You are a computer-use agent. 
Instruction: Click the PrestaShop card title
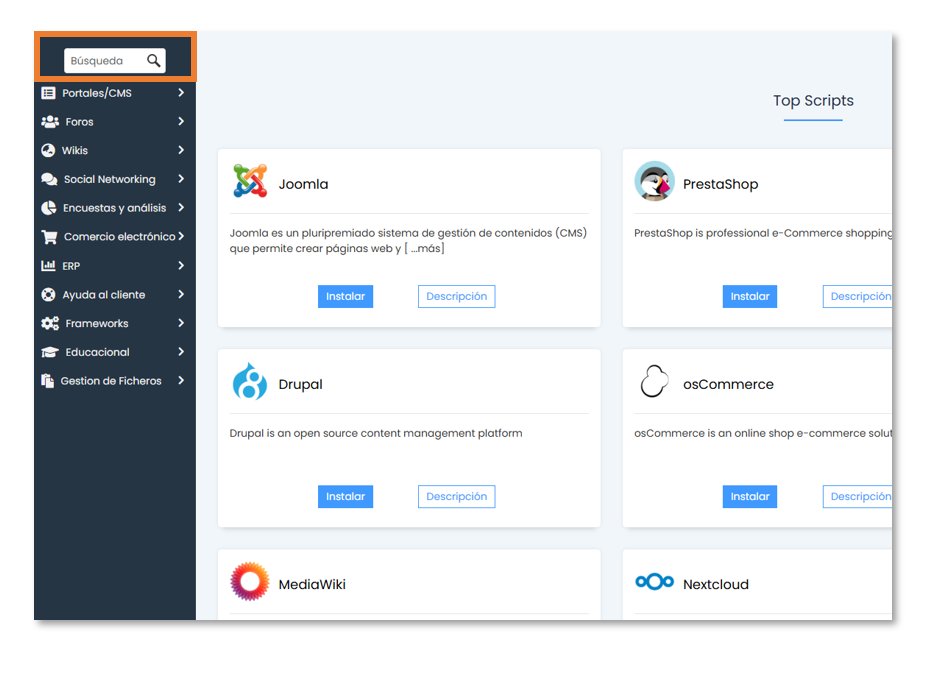[x=720, y=184]
